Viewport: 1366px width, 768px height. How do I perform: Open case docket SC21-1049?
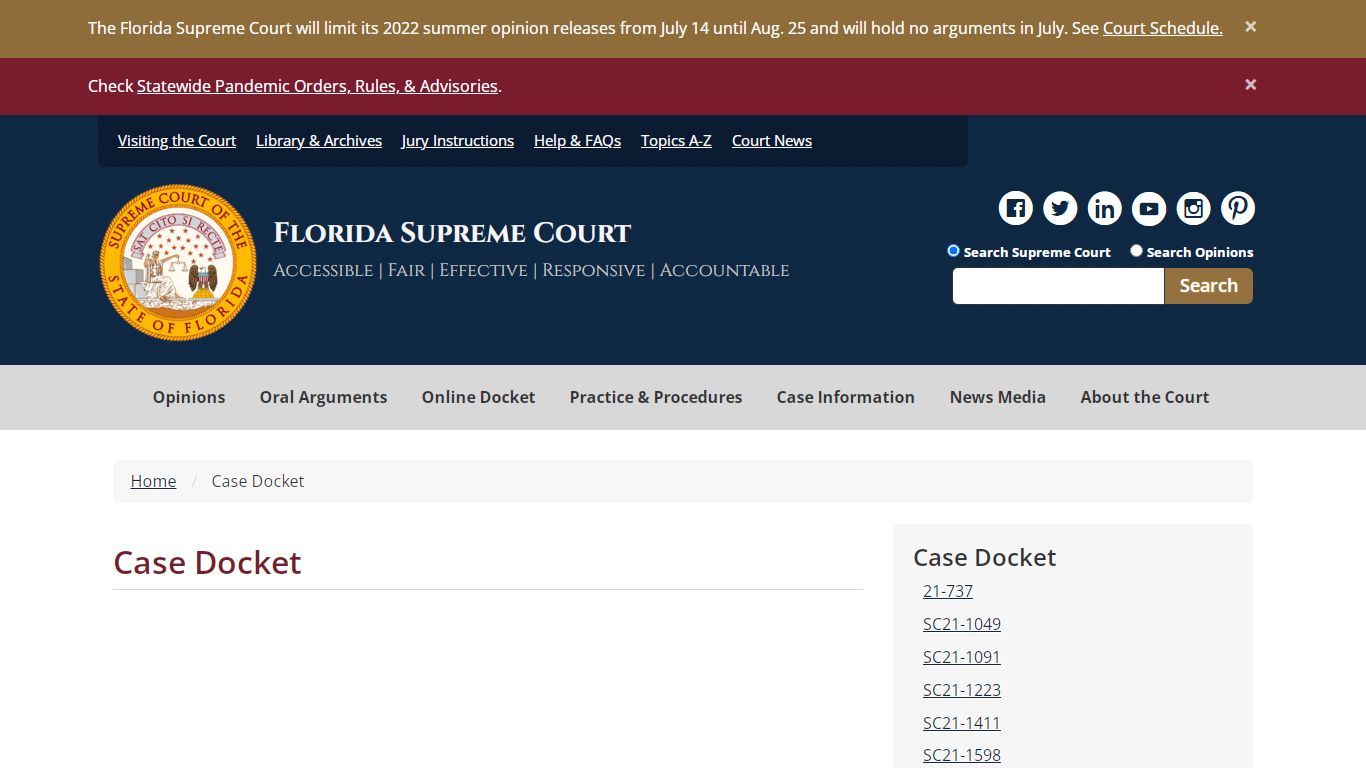pyautogui.click(x=962, y=624)
